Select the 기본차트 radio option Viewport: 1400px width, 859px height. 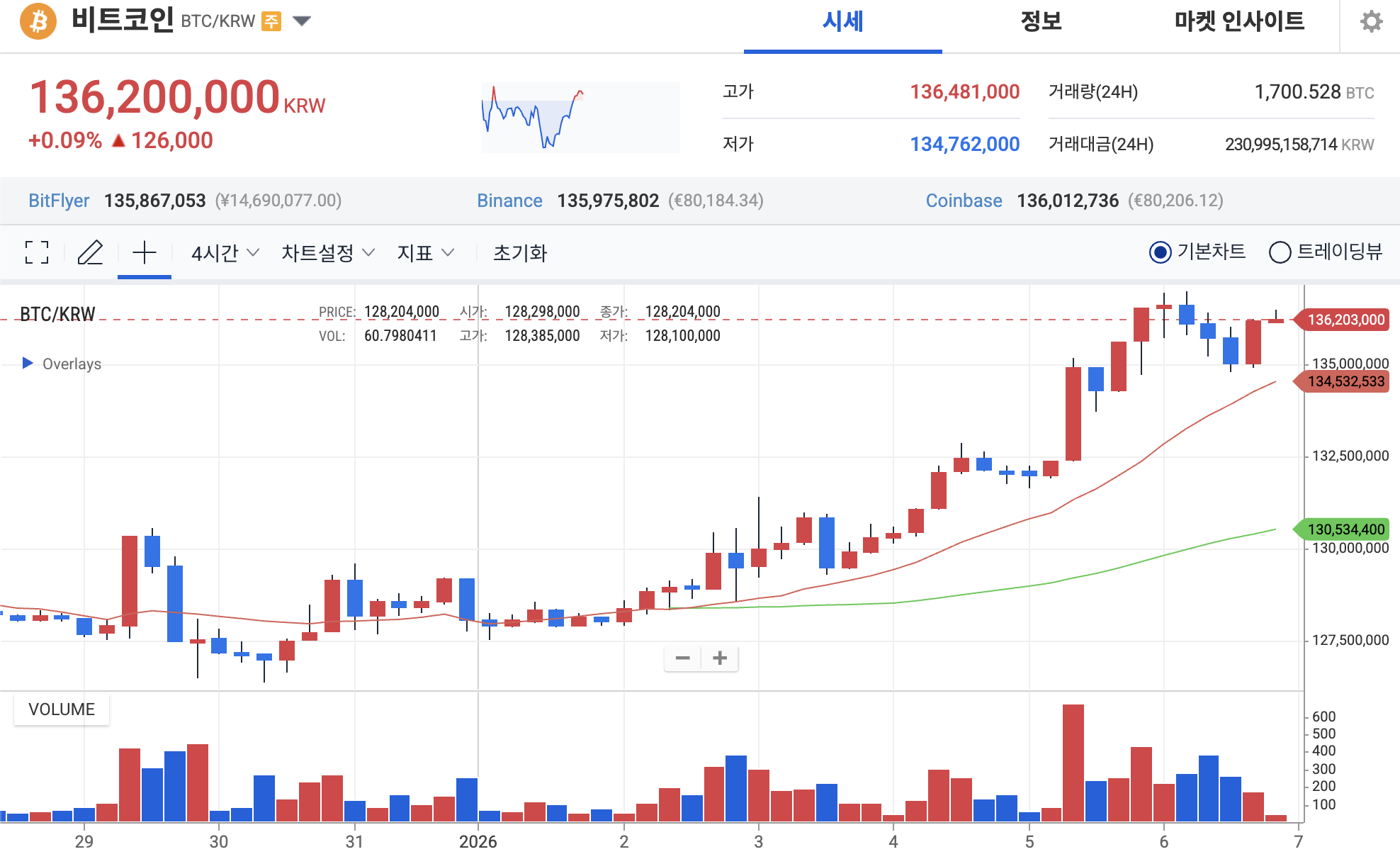pos(1161,252)
